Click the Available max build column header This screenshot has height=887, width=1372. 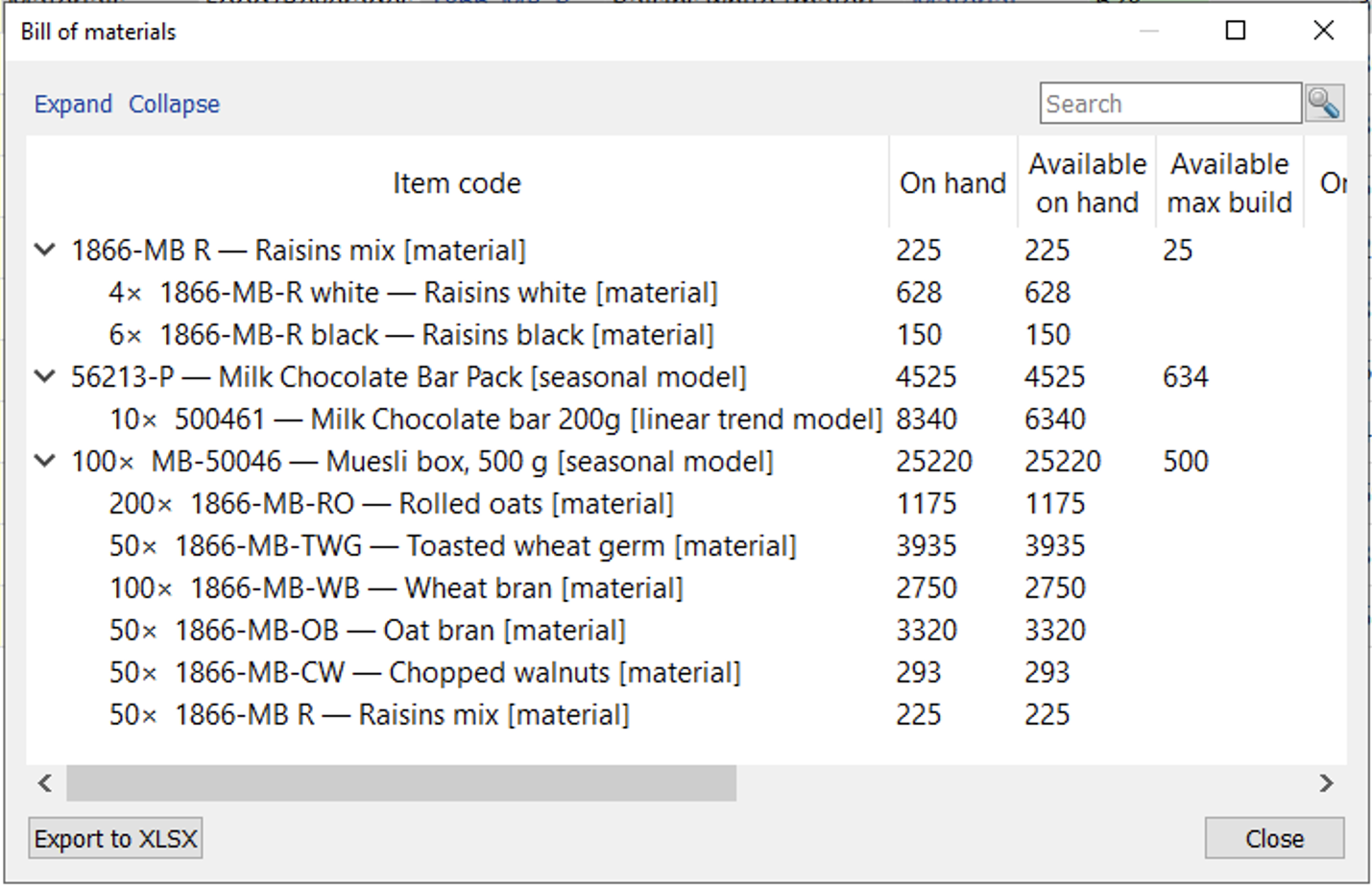[1229, 183]
